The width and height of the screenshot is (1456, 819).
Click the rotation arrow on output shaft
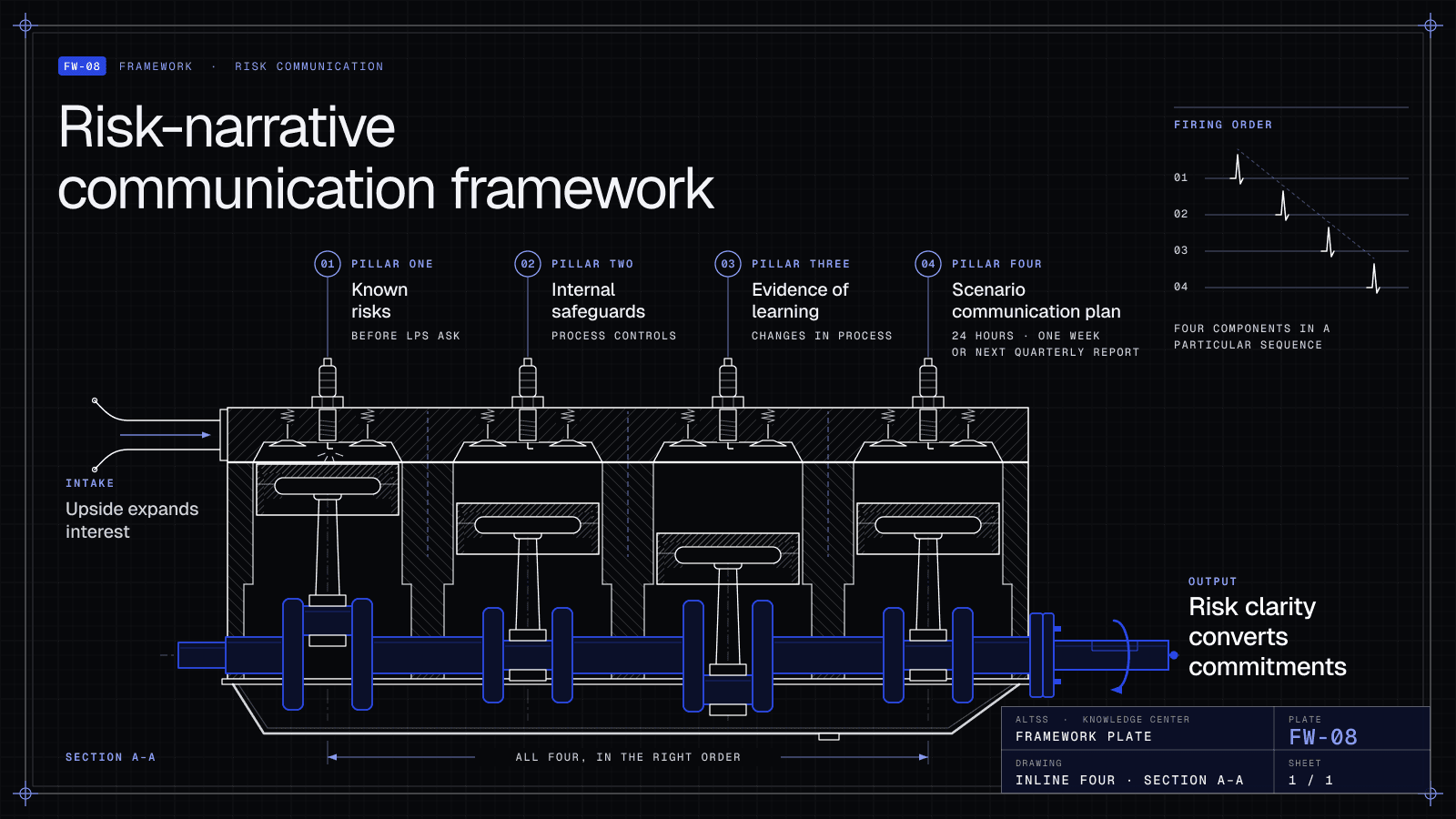point(1121,655)
